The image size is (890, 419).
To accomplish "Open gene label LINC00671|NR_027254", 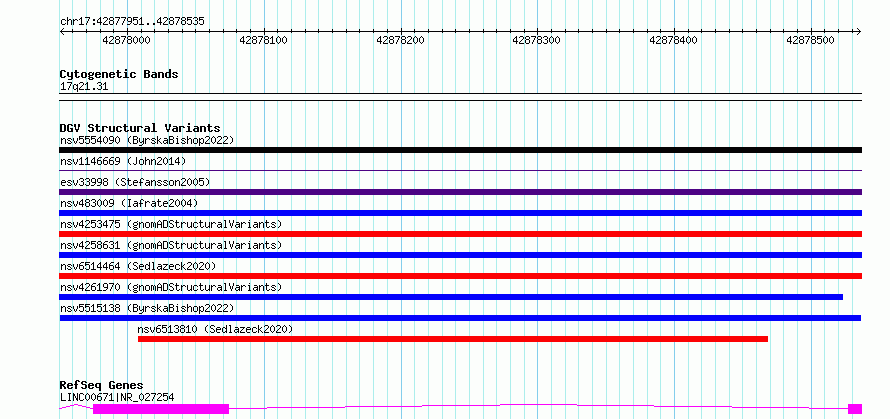I will [117, 397].
